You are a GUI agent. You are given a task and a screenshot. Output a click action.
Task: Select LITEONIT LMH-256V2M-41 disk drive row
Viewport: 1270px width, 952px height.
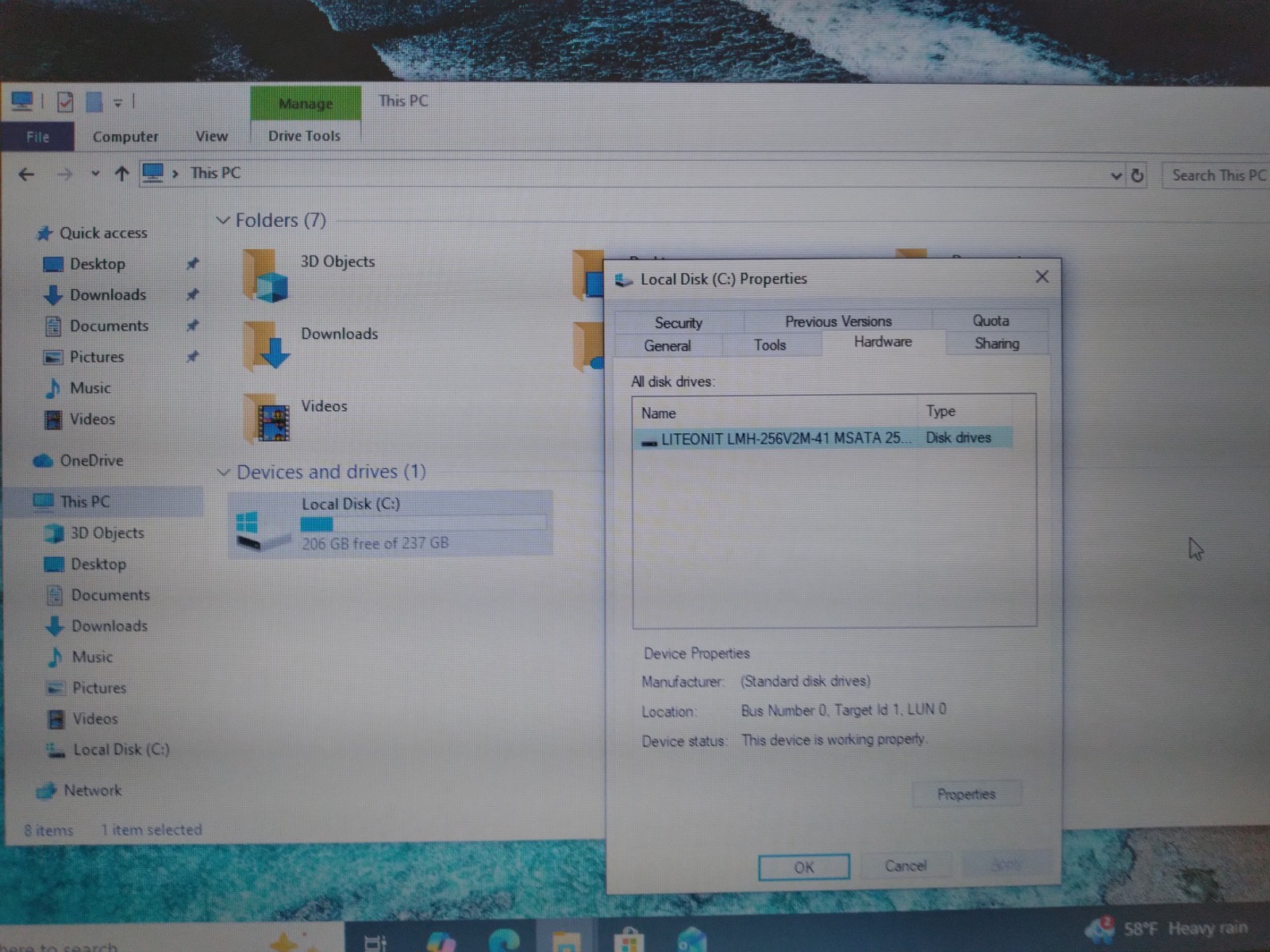pyautogui.click(x=823, y=438)
